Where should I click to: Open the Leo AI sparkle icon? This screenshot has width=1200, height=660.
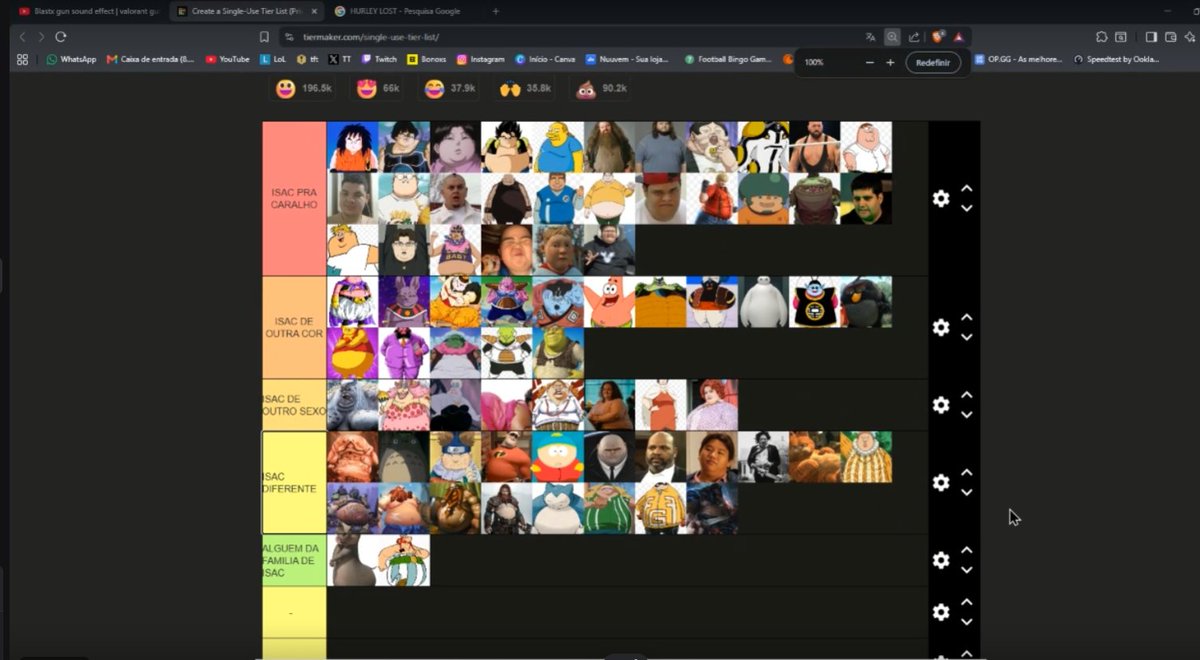(1189, 36)
